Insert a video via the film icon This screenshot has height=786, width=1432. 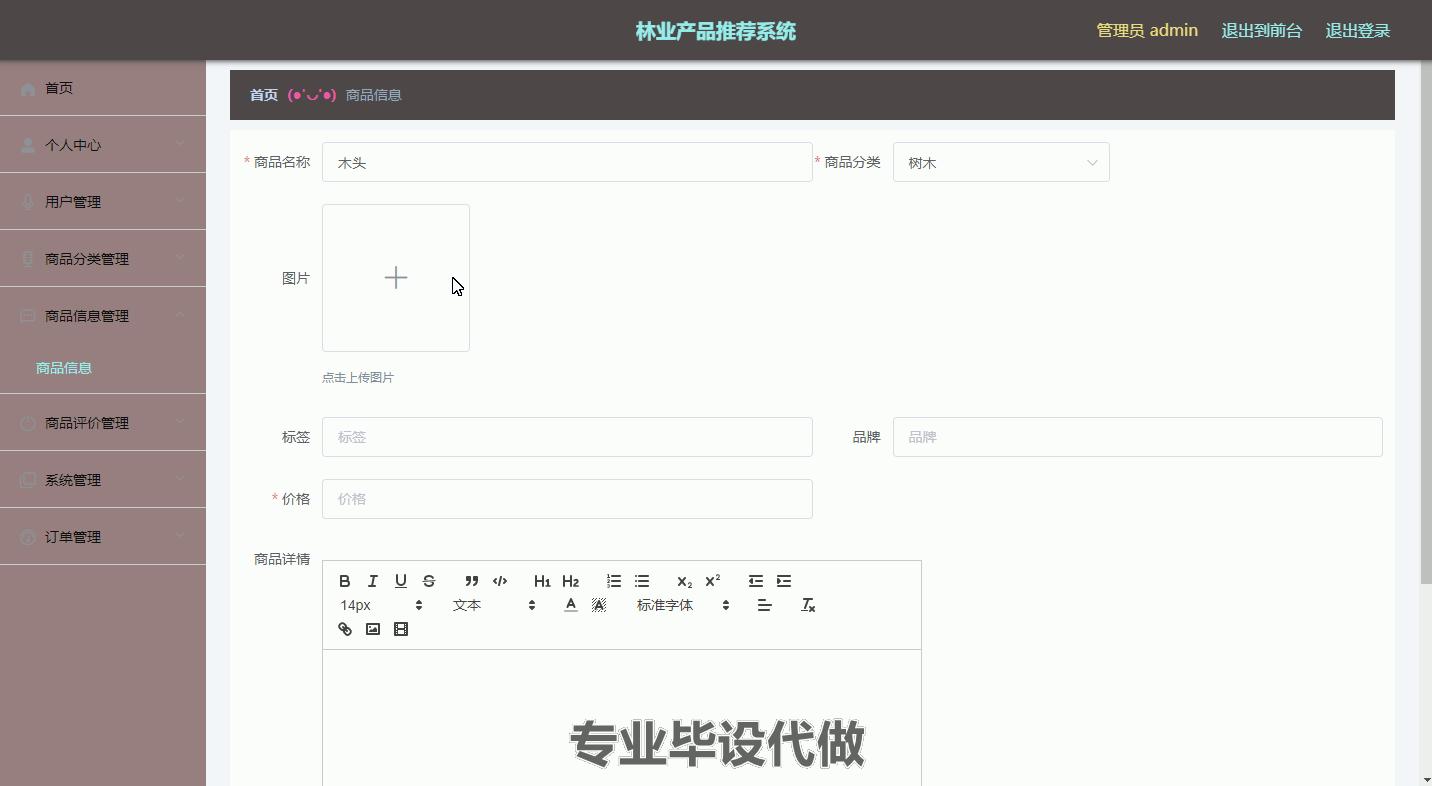point(401,629)
